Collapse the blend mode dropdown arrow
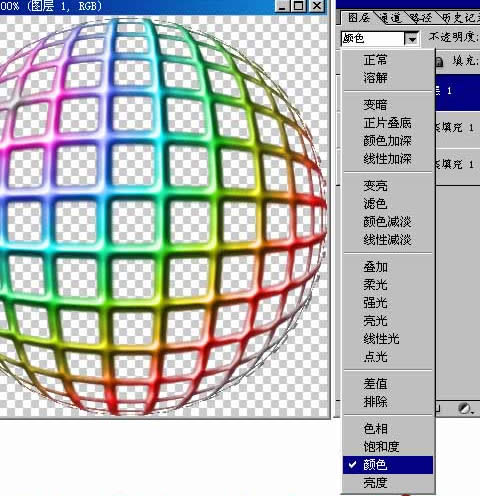This screenshot has height=496, width=480. click(412, 39)
